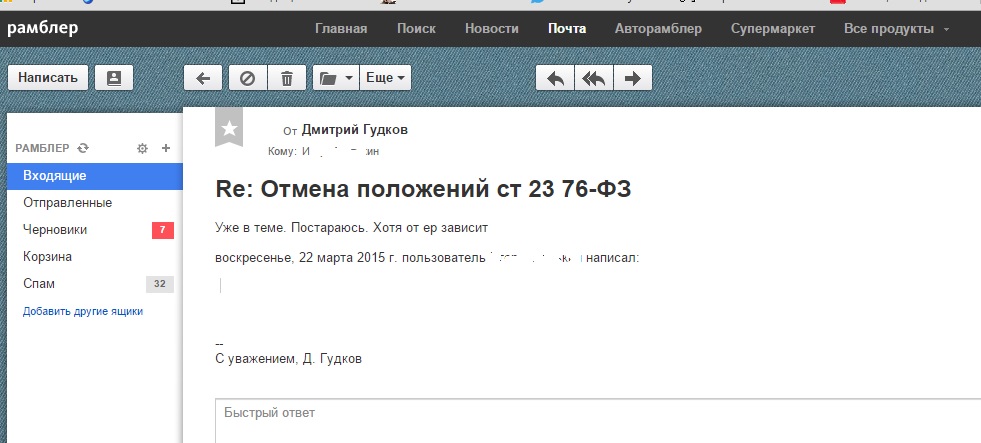This screenshot has height=443, width=981.
Task: Open mailbox settings gear icon
Action: [142, 148]
